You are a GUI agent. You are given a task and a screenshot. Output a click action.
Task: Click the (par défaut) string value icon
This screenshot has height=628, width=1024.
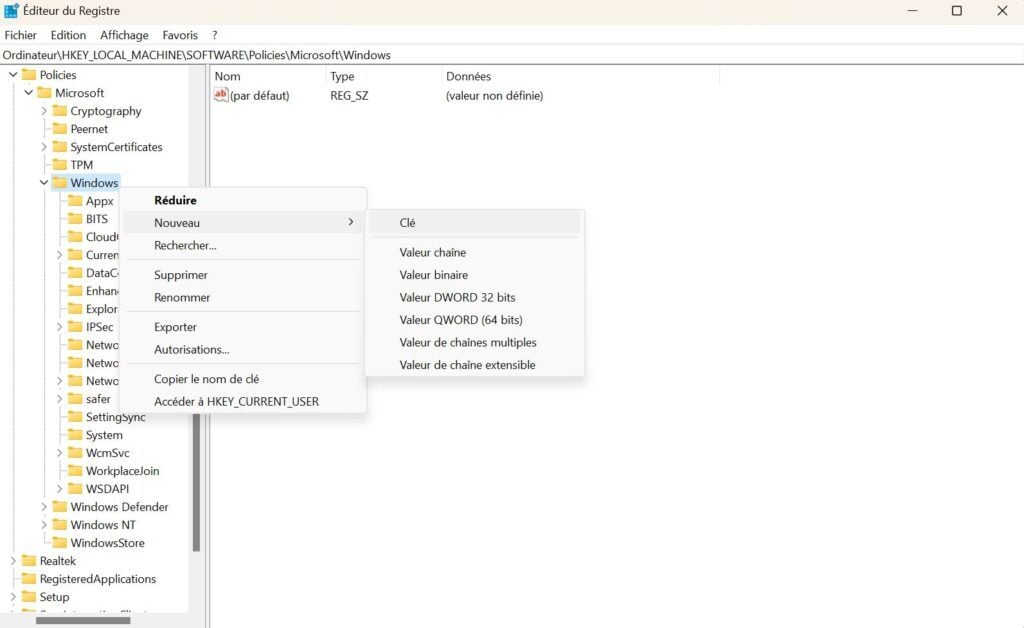tap(221, 95)
